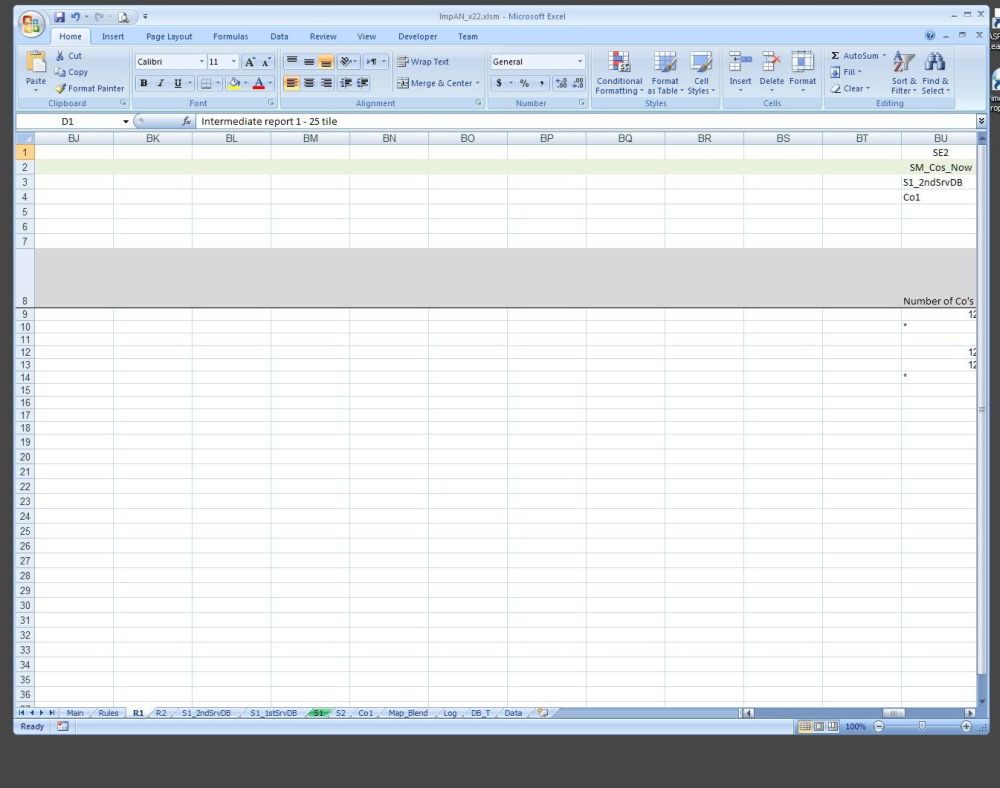Click the Office Button logo

pos(32,24)
